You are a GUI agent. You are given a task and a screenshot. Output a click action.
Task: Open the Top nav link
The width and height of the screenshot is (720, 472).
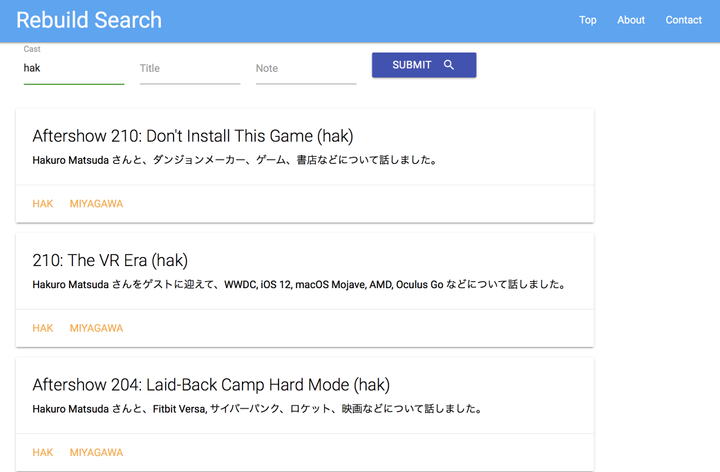[588, 20]
